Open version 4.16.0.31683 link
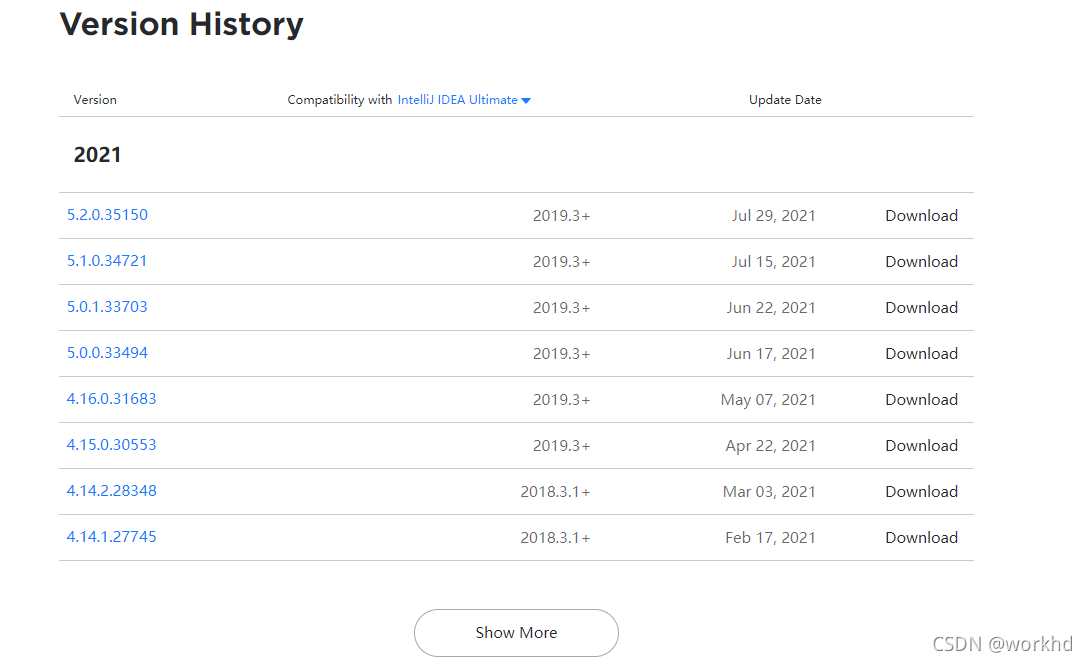Image resolution: width=1087 pixels, height=662 pixels. pyautogui.click(x=112, y=399)
